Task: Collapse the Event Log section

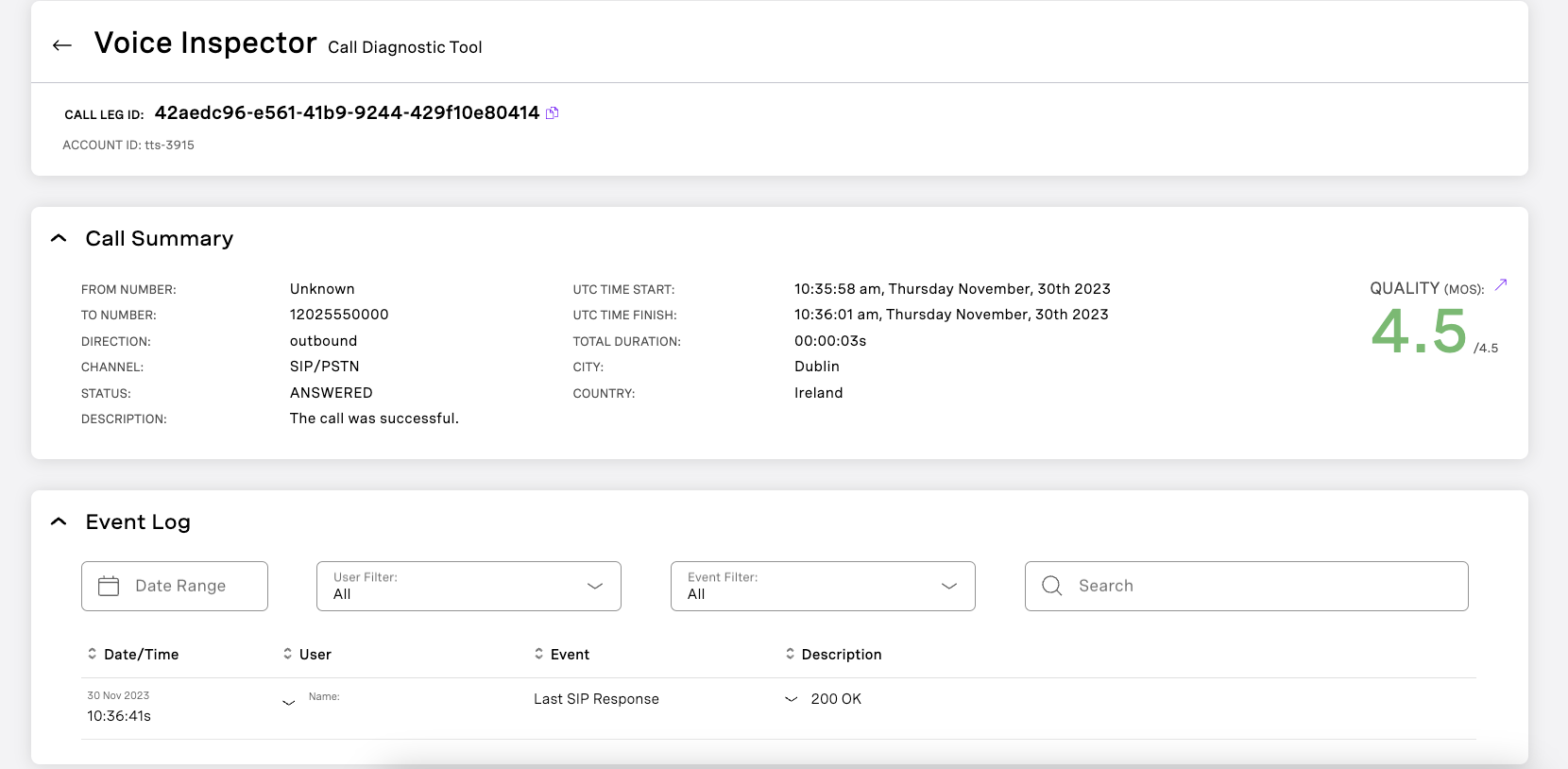Action: pyautogui.click(x=59, y=521)
